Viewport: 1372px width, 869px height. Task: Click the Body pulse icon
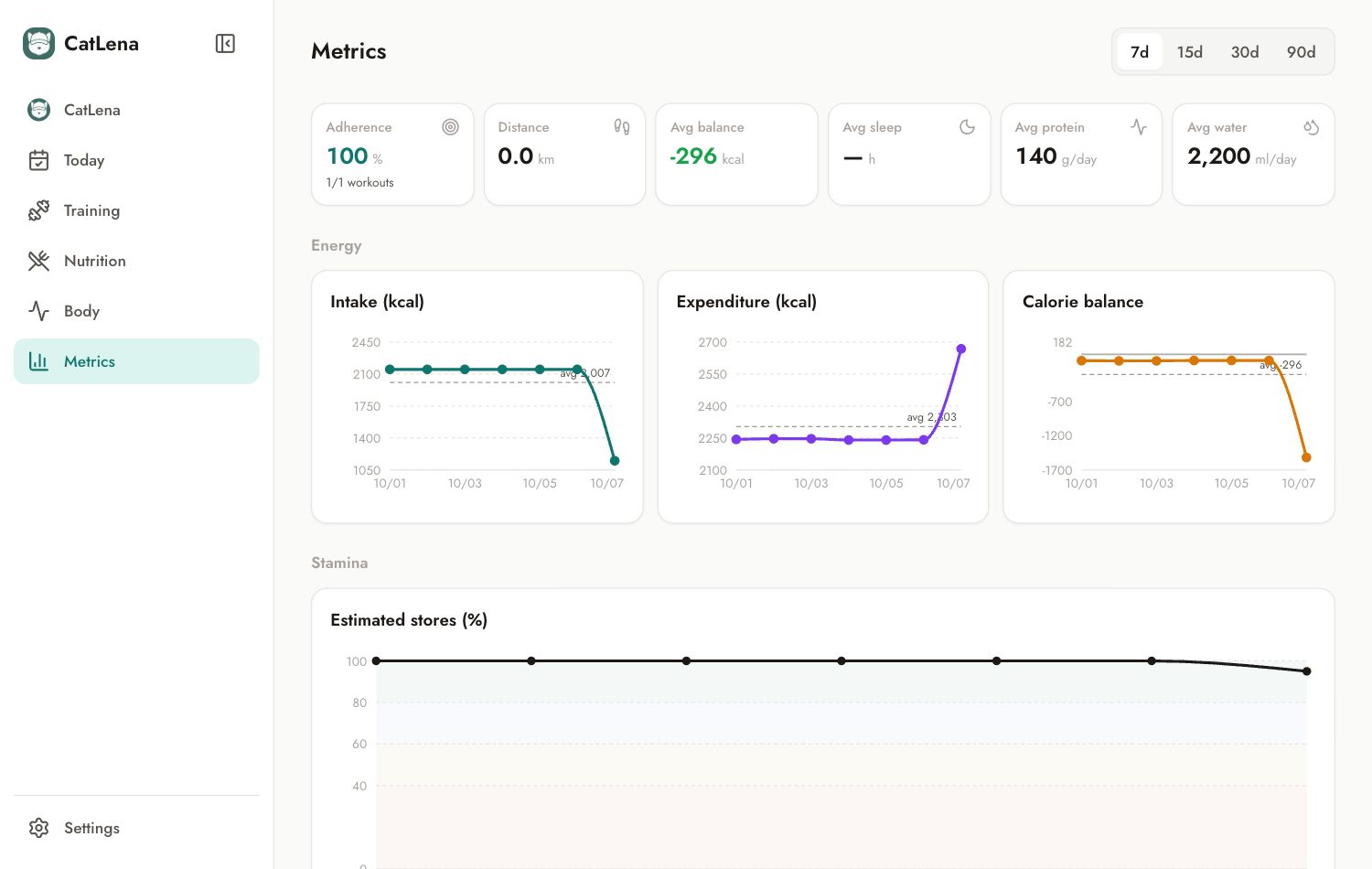[38, 311]
